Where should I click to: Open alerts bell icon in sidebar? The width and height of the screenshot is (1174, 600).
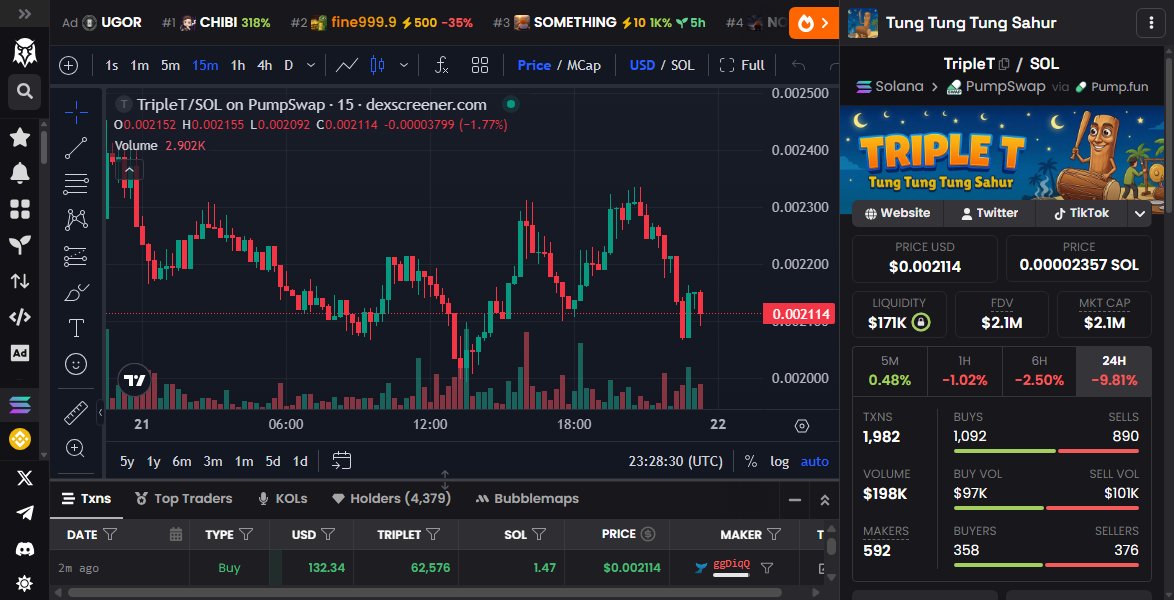[x=20, y=173]
